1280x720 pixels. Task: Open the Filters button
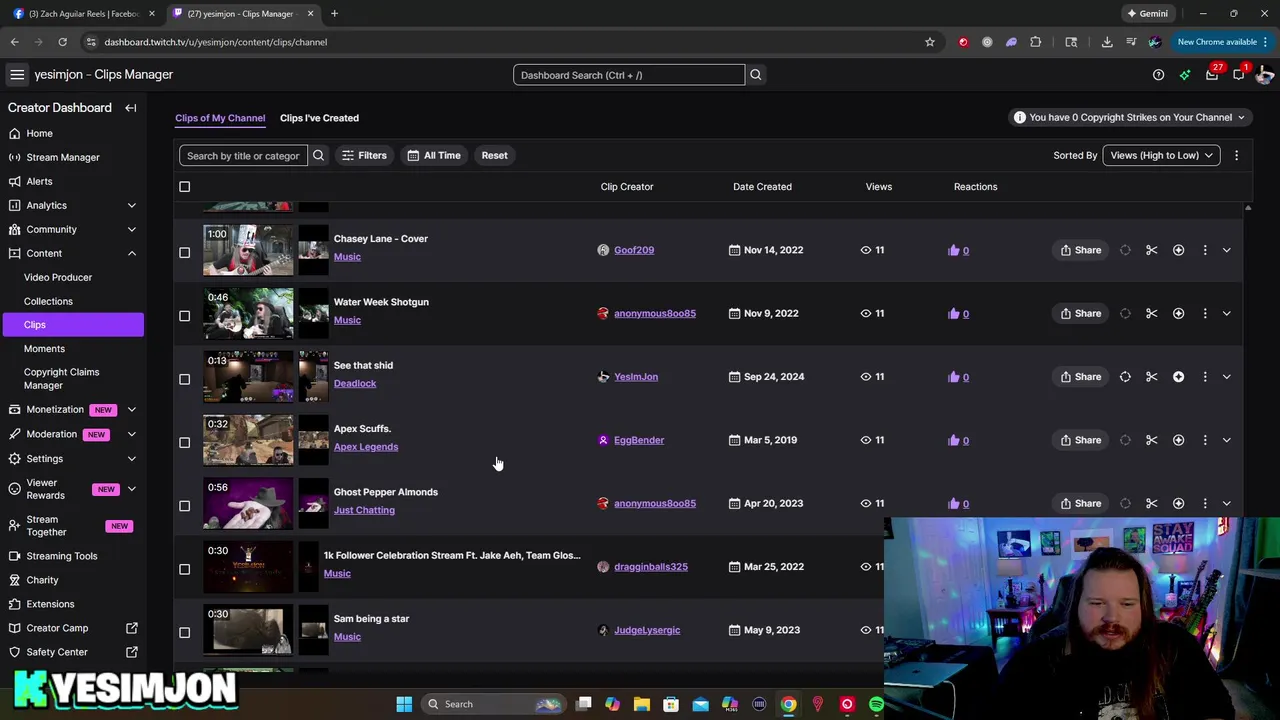click(364, 155)
